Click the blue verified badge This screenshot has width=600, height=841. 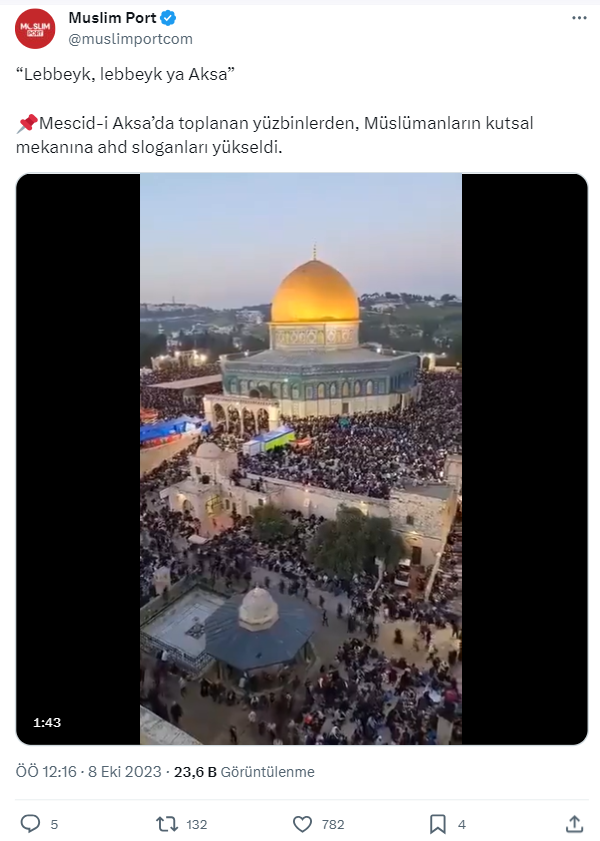(x=168, y=18)
